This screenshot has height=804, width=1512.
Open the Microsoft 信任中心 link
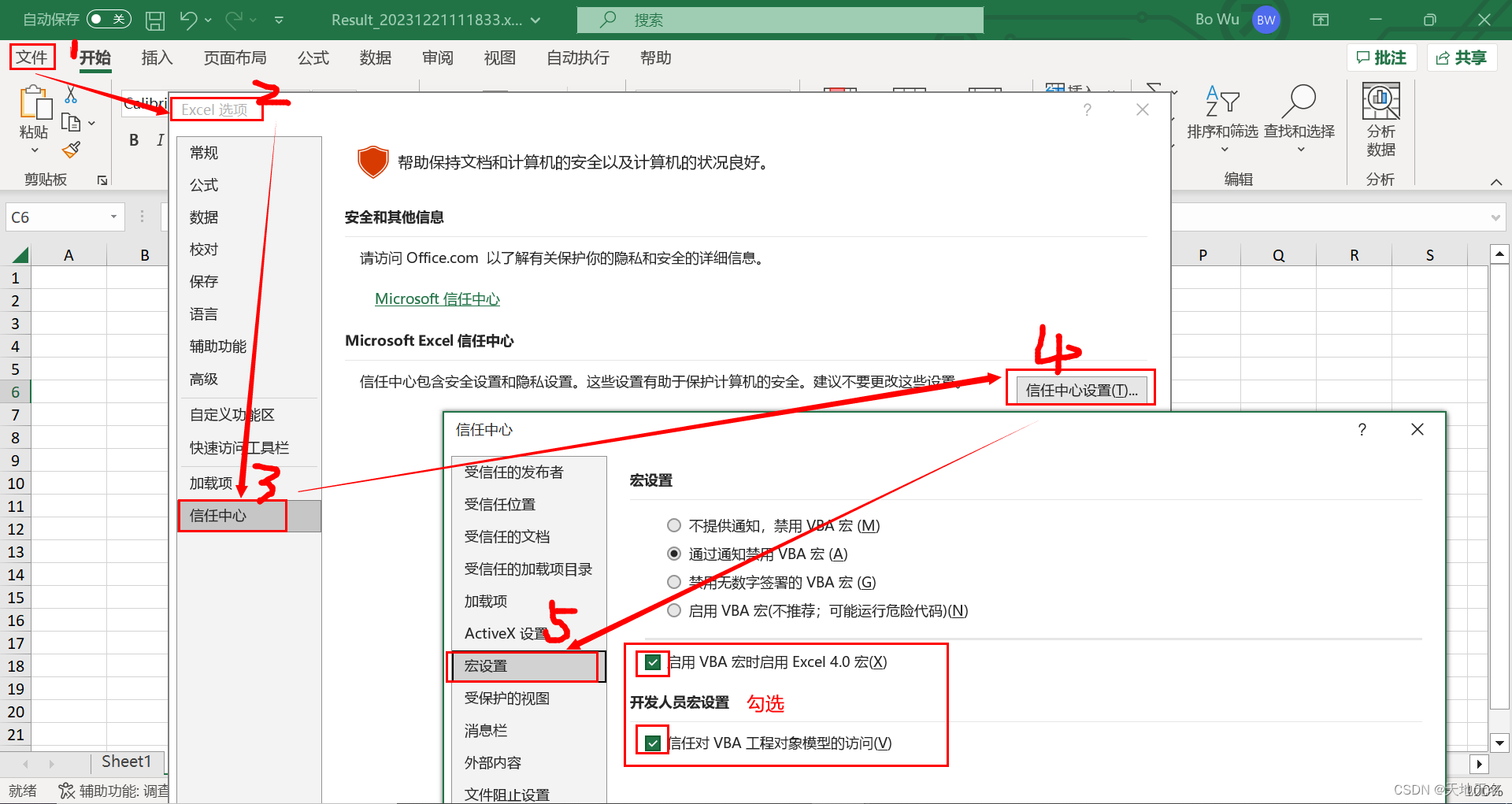[x=437, y=298]
